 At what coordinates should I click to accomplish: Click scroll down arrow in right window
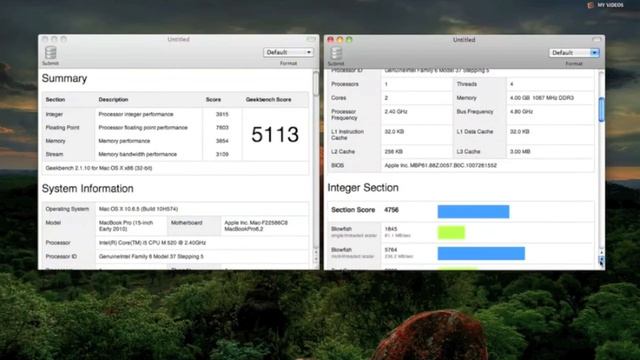[x=602, y=260]
